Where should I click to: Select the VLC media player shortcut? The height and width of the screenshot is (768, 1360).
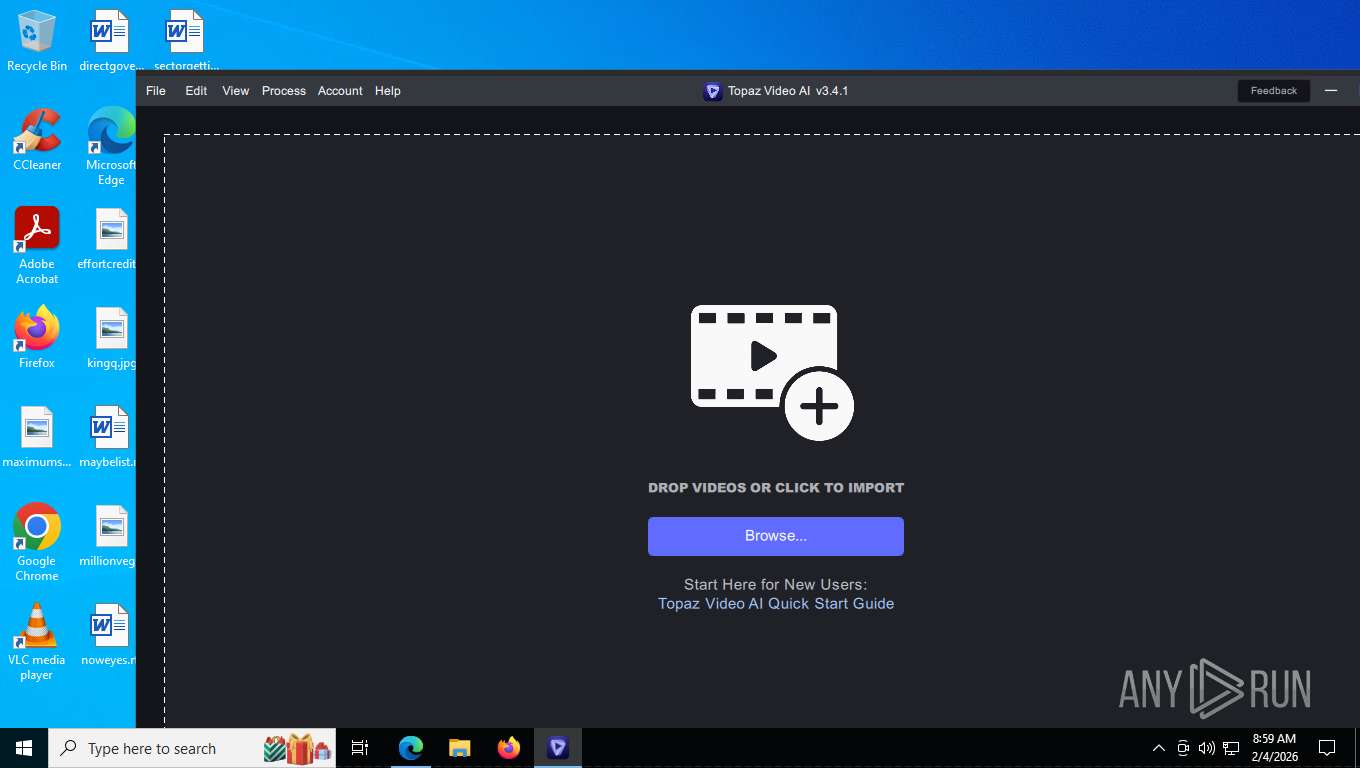point(37,641)
